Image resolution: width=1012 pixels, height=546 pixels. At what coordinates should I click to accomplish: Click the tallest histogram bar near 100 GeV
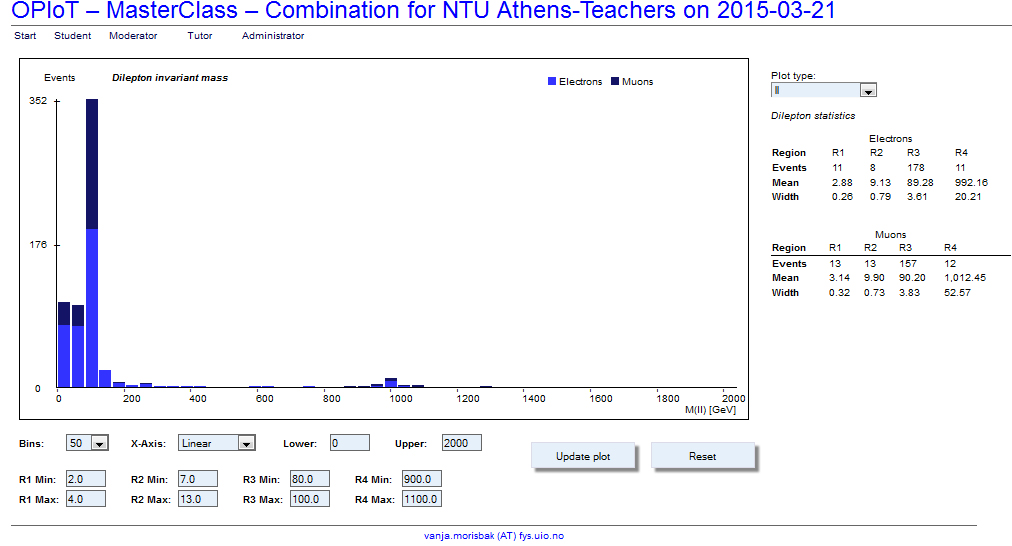coord(92,243)
